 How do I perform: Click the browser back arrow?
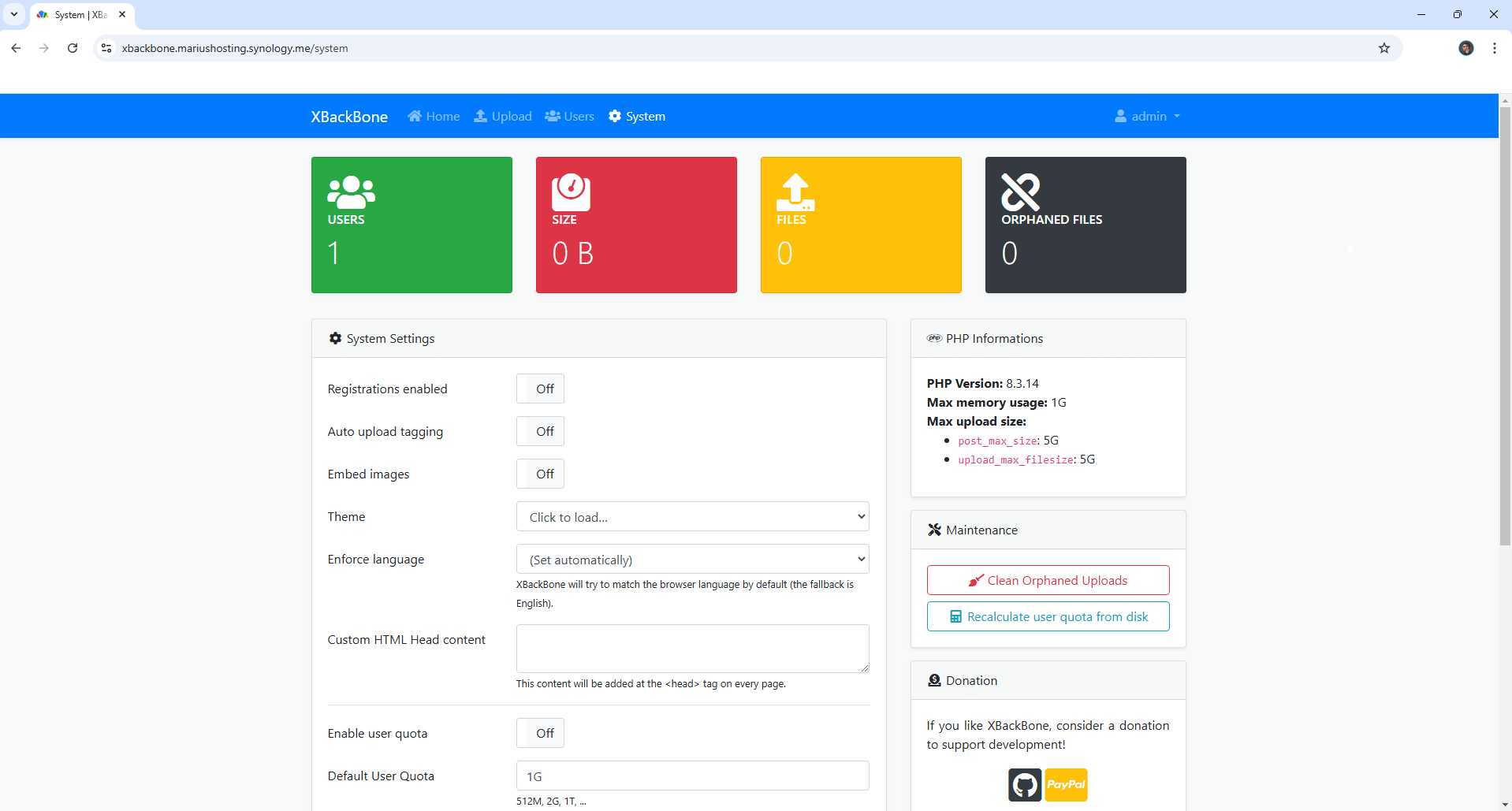click(16, 48)
